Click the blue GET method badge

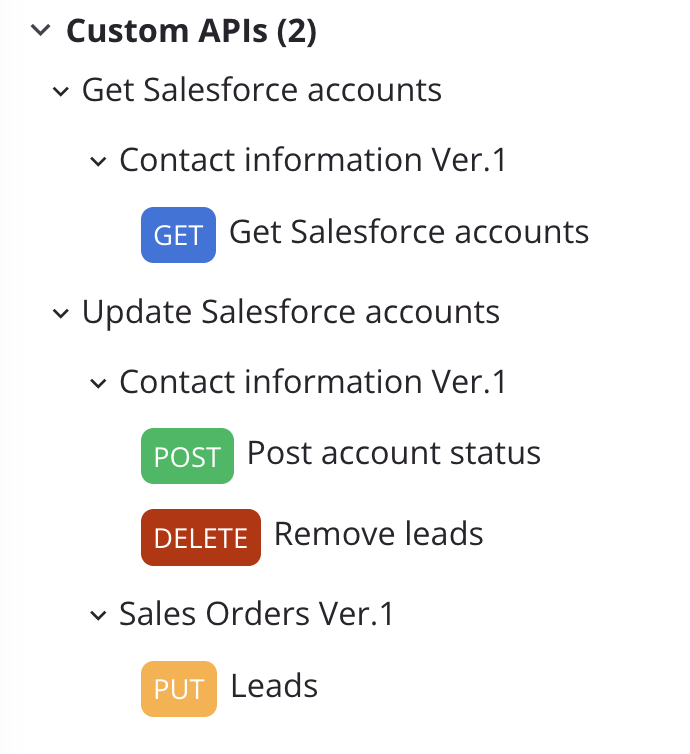178,235
